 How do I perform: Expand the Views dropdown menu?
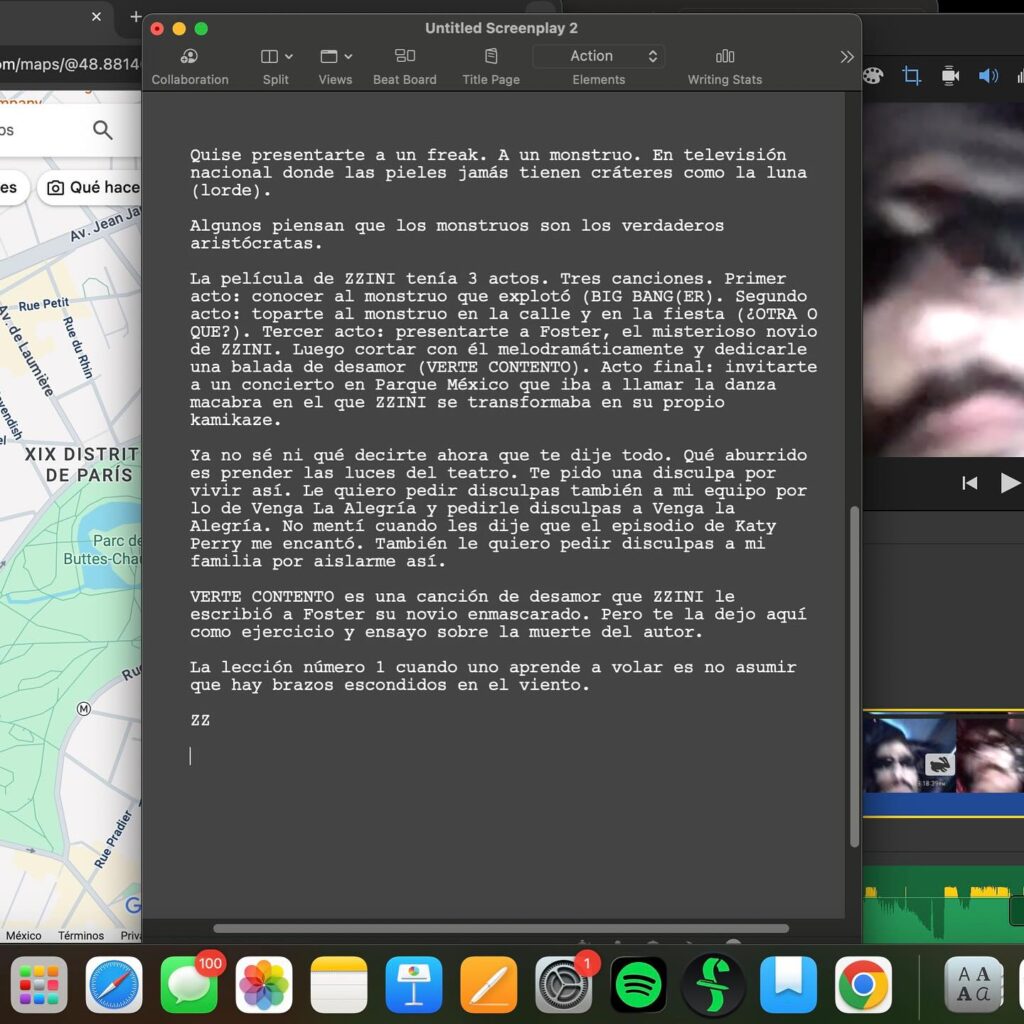click(x=336, y=57)
